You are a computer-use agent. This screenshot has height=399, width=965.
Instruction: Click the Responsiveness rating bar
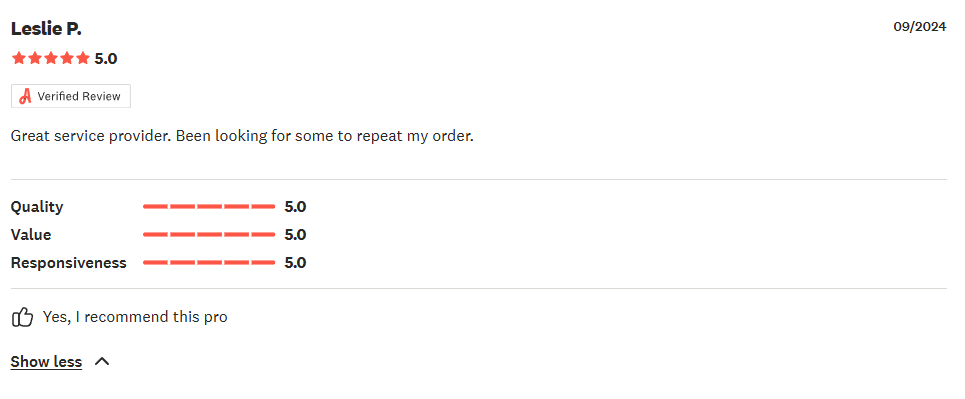point(209,263)
